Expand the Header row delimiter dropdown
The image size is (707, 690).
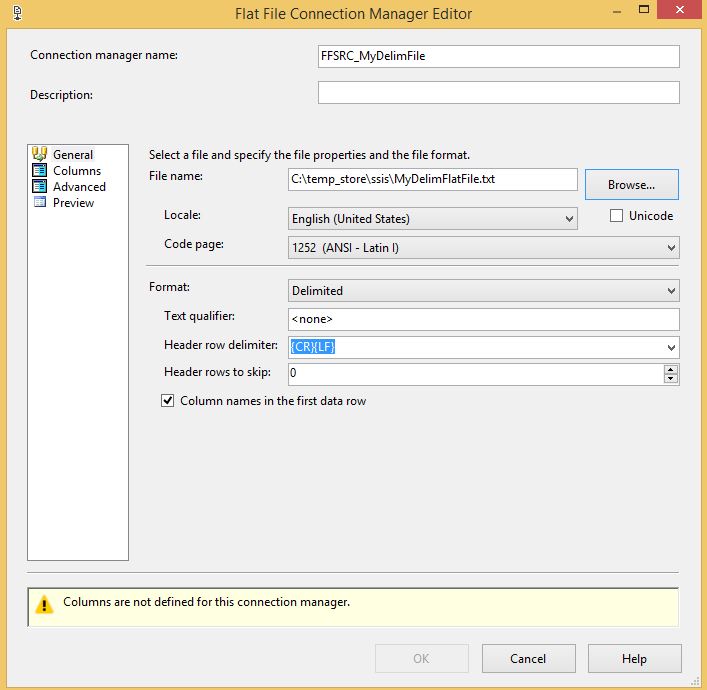[x=670, y=347]
